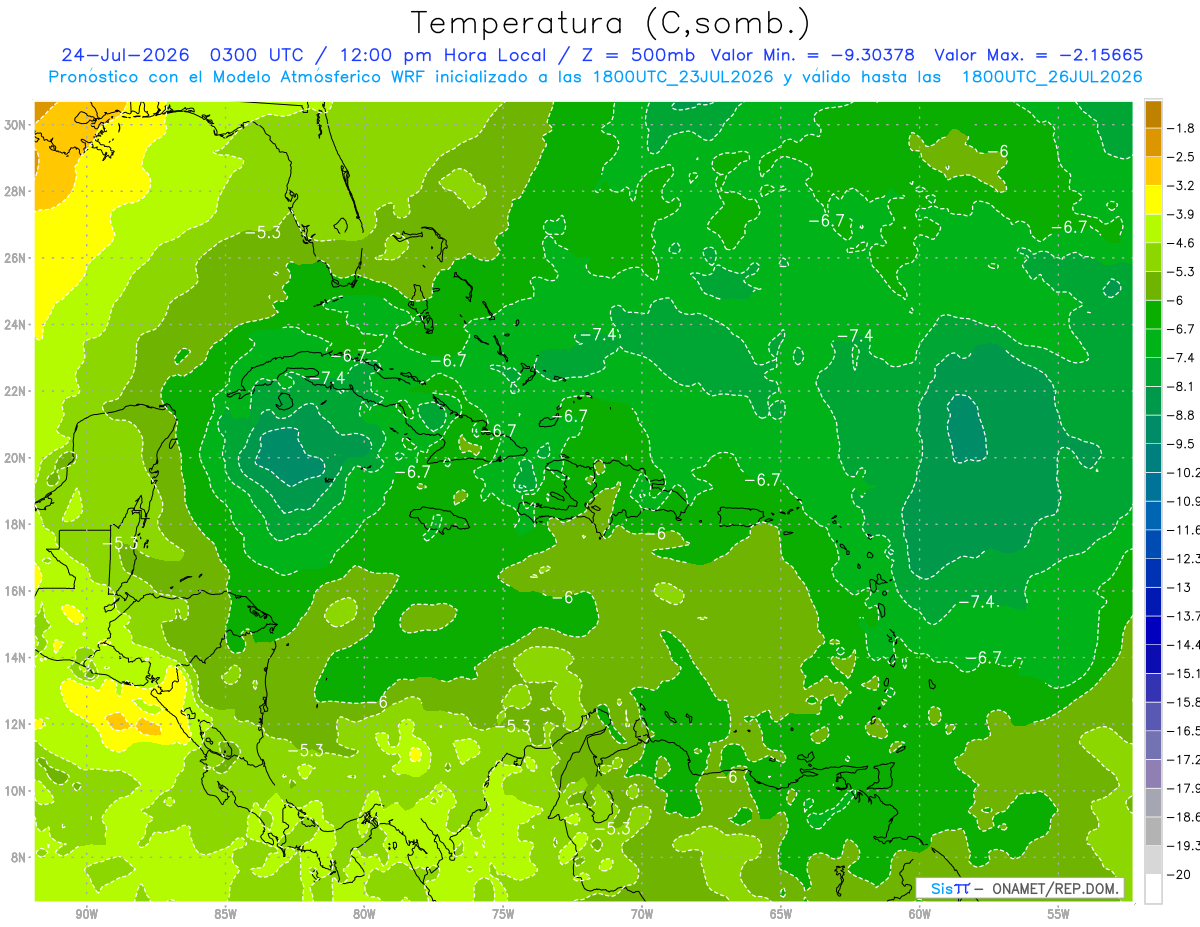Click the purple swatch between -17.2 and -17.9

coord(1153,773)
